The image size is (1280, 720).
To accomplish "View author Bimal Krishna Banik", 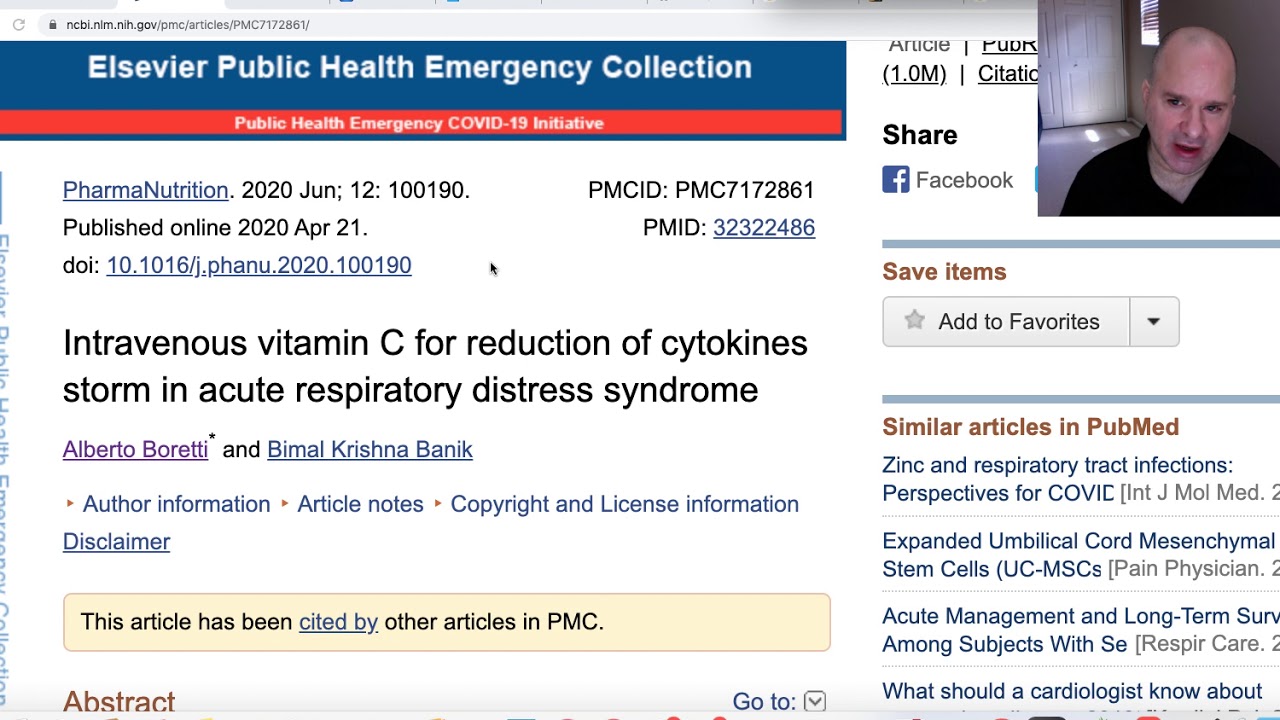I will click(369, 450).
